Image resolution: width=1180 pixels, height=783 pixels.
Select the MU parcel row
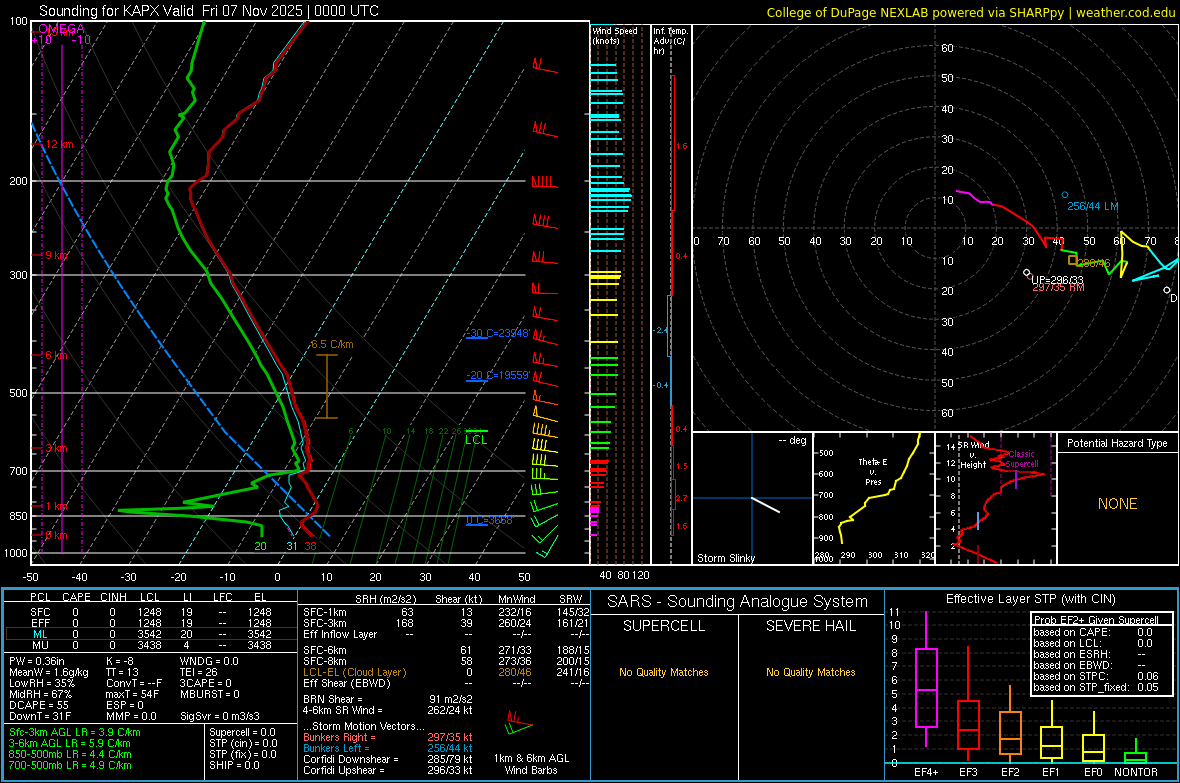(x=150, y=645)
